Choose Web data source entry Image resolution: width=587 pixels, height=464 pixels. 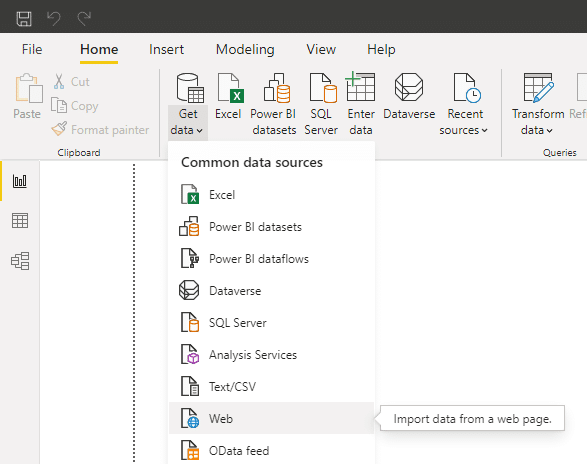(271, 418)
